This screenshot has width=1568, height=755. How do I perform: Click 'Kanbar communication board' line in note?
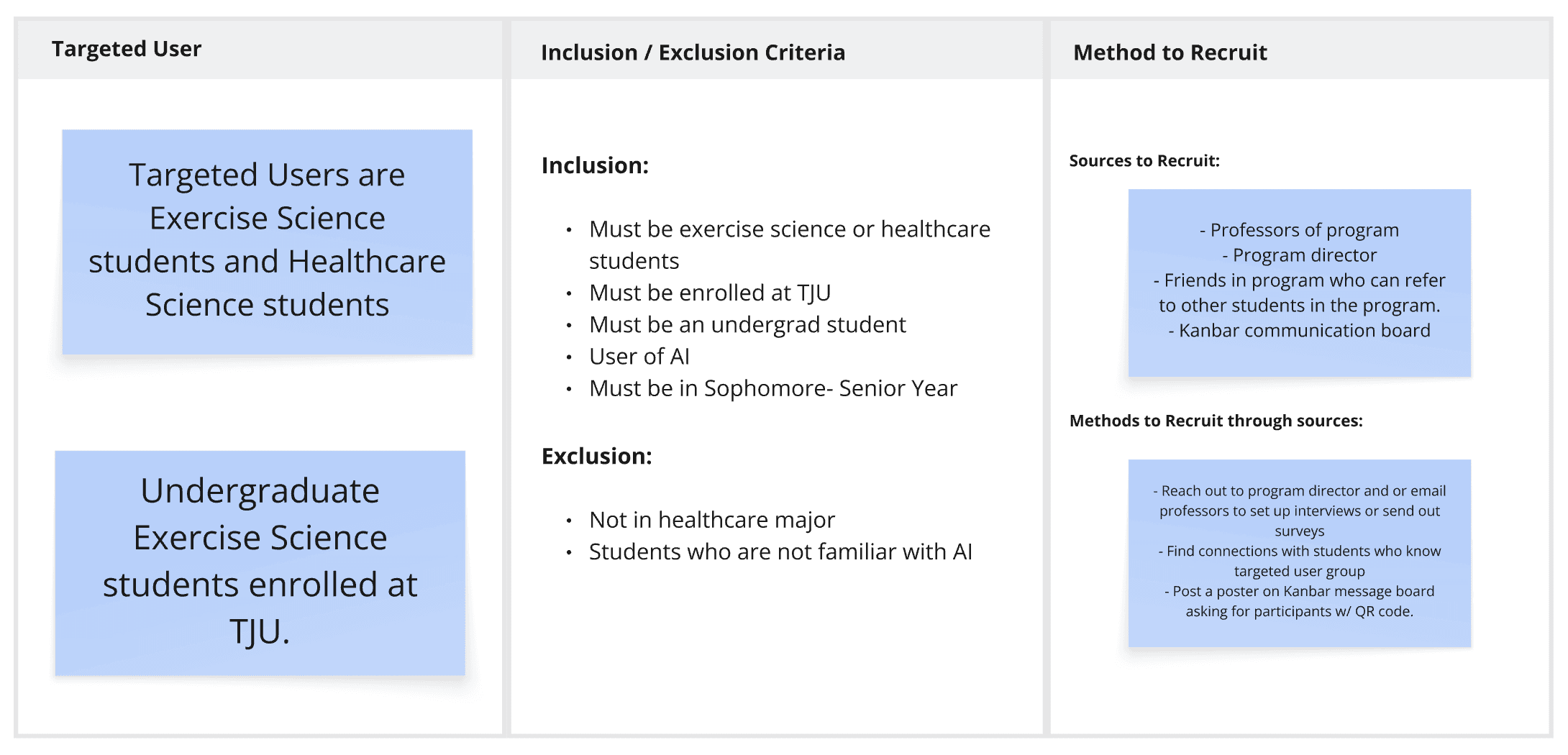tap(1299, 331)
